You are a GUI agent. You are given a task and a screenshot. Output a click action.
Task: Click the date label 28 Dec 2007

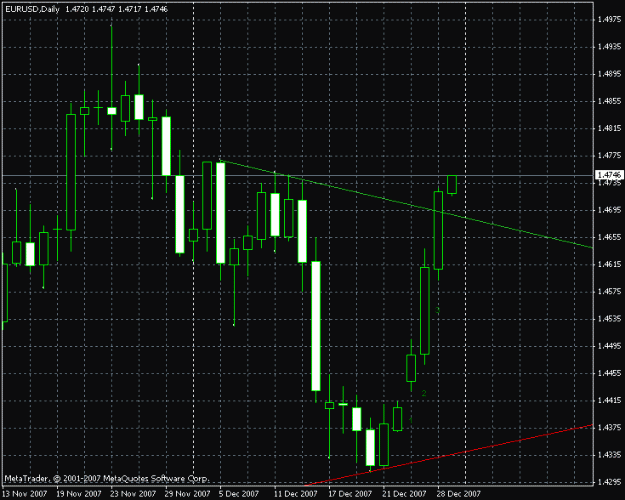[459, 494]
